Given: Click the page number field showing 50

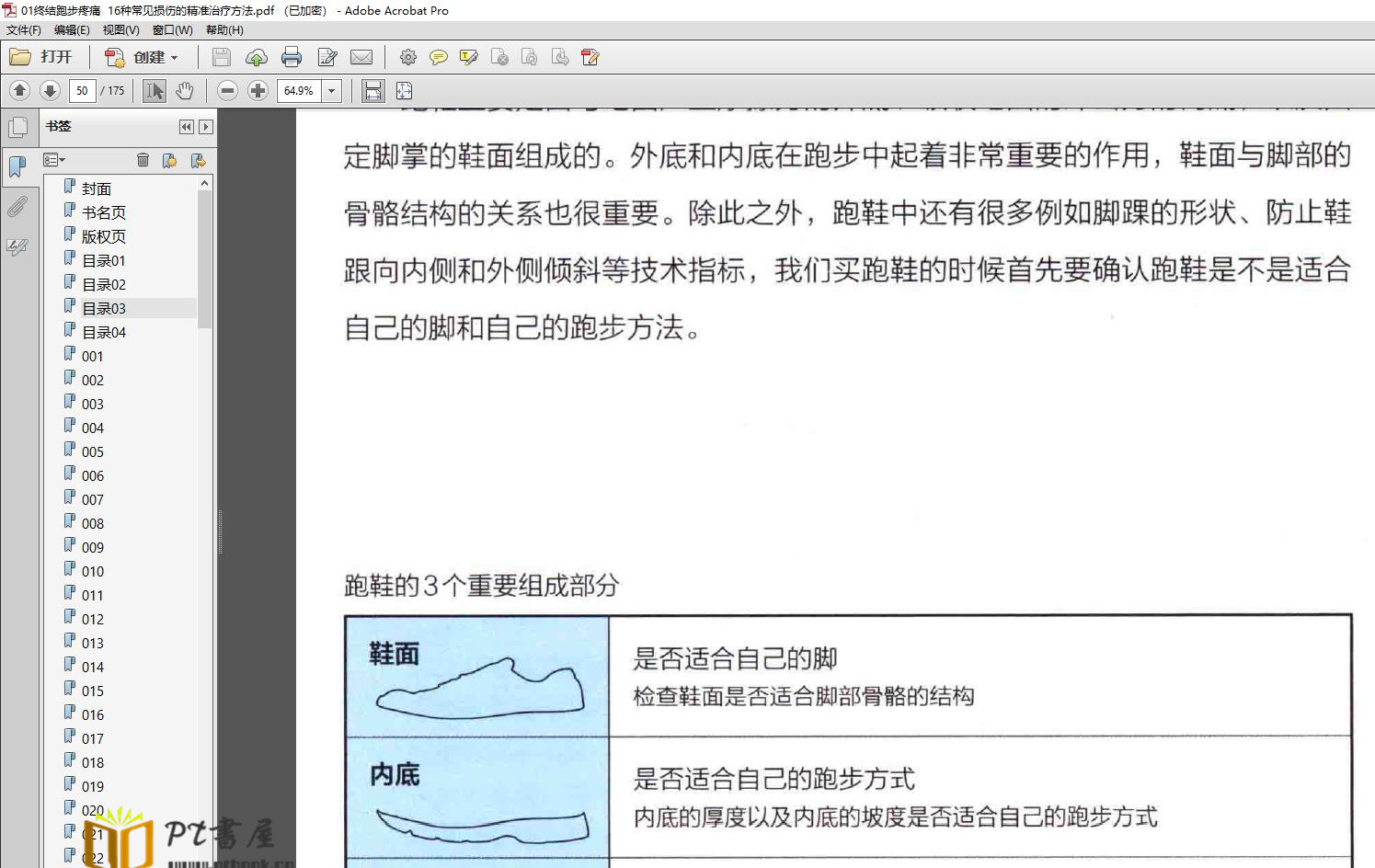Looking at the screenshot, I should 83,90.
